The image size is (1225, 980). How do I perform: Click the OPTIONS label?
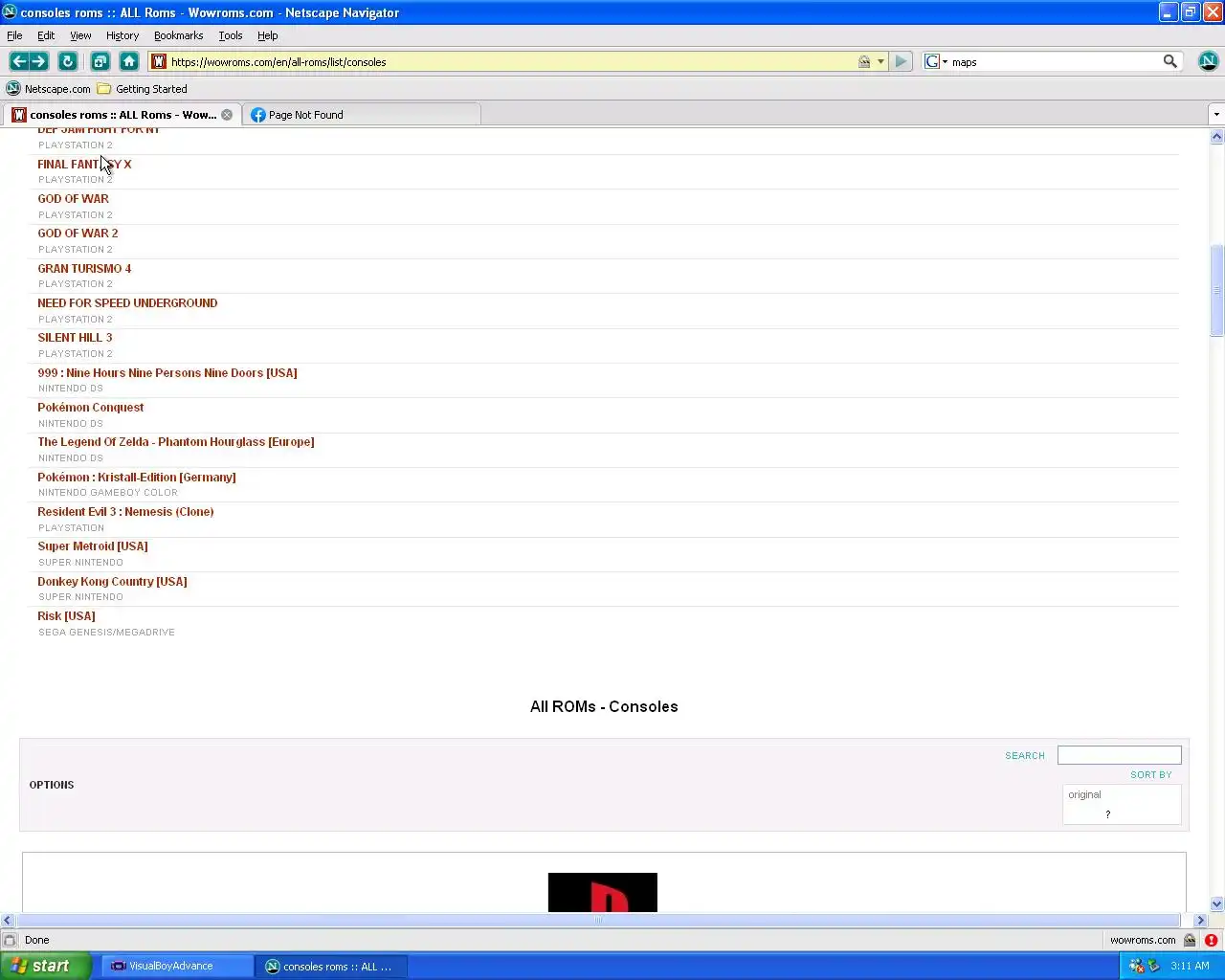point(52,785)
